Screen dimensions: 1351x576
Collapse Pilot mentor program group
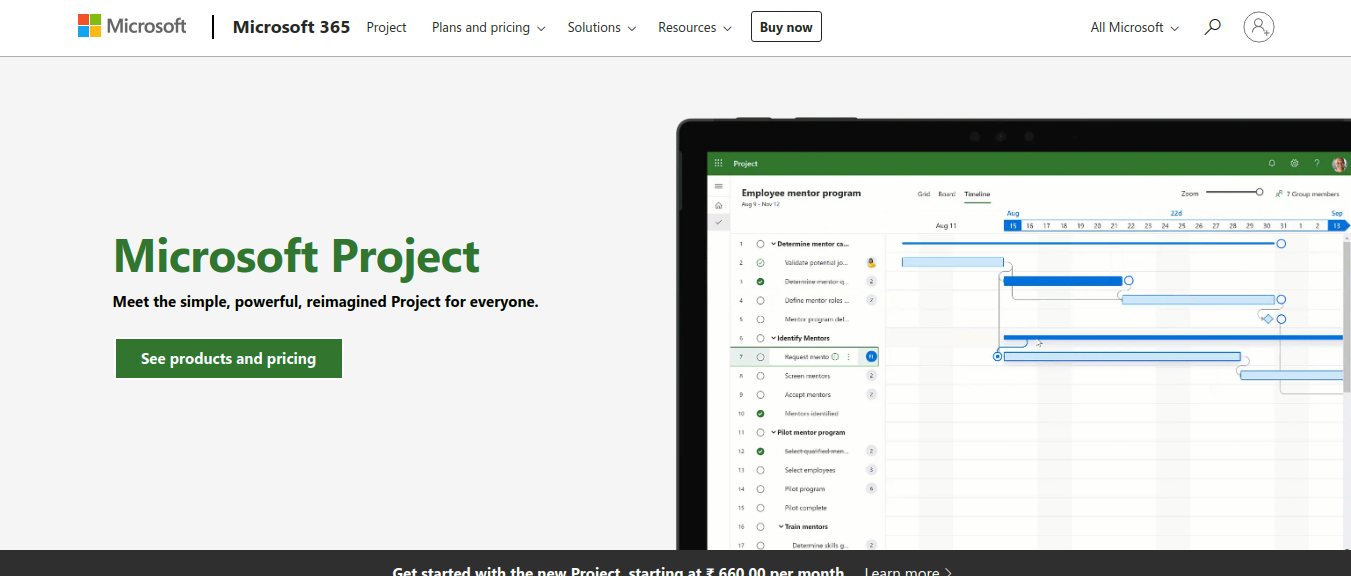[774, 433]
